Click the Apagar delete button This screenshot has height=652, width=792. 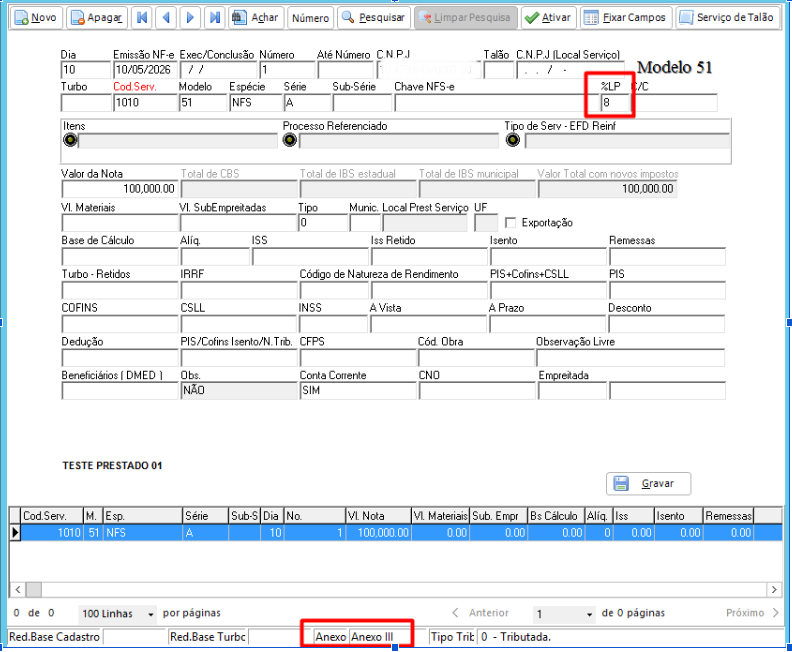click(97, 18)
